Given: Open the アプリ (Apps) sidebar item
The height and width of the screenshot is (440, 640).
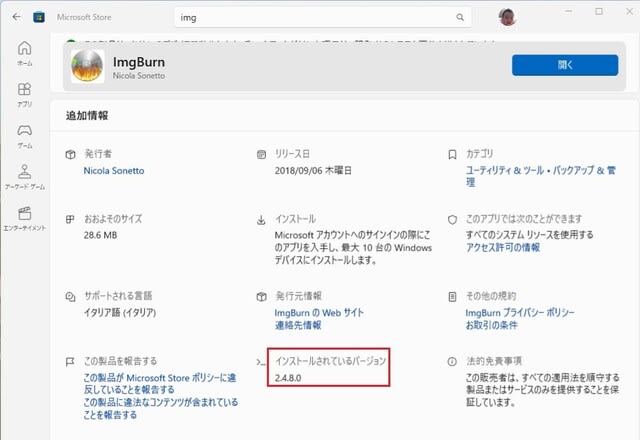Looking at the screenshot, I should click(24, 95).
